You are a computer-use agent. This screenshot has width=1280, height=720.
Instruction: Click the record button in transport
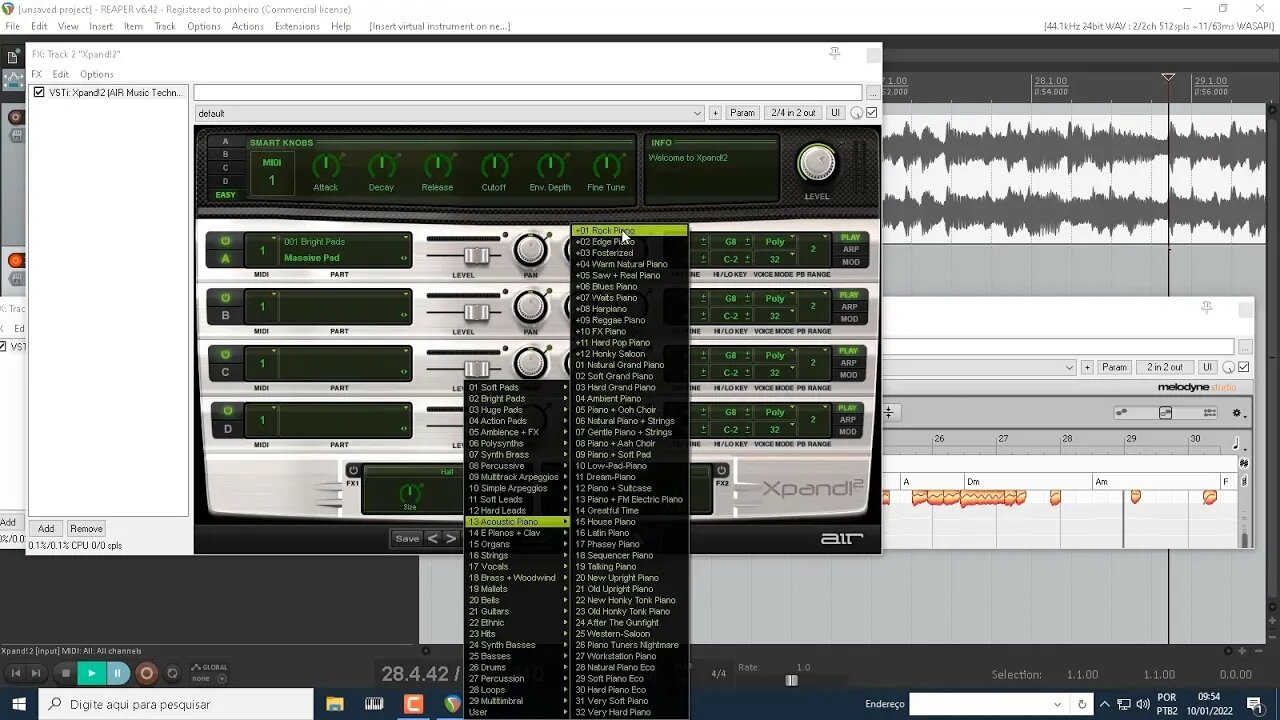[x=146, y=673]
